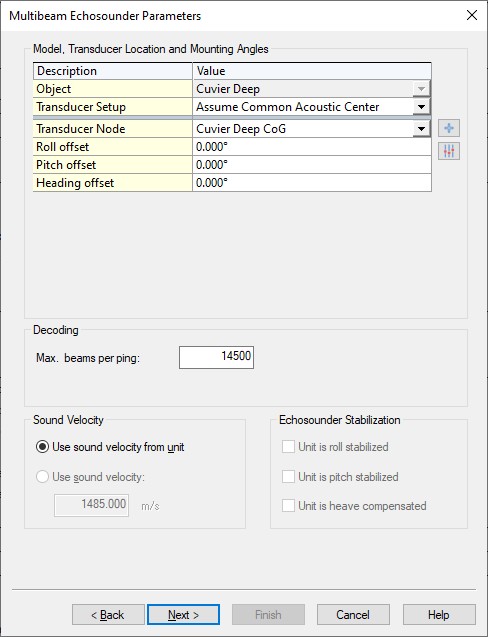The width and height of the screenshot is (488, 637).
Task: Edit the Pitch offset value cell
Action: click(x=312, y=165)
